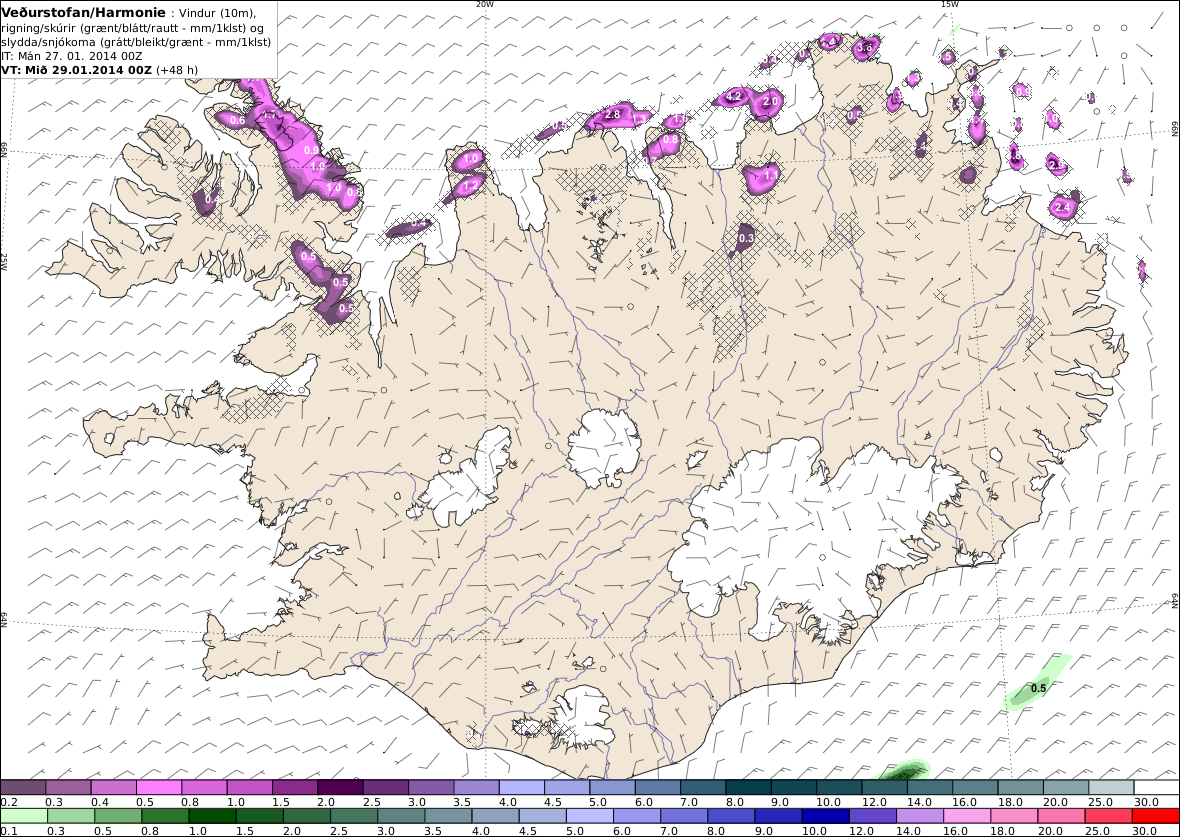The width and height of the screenshot is (1180, 837).
Task: Select the violet rain swatch for 12.0–14.0
Action: (x=872, y=816)
